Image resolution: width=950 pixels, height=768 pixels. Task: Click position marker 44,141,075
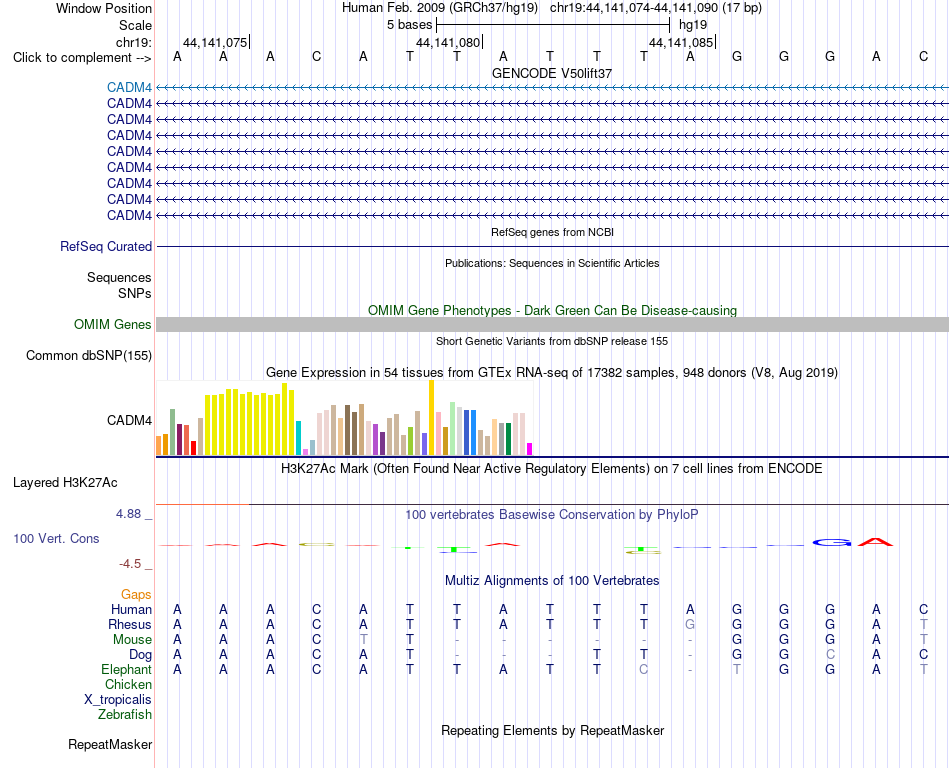tap(215, 42)
